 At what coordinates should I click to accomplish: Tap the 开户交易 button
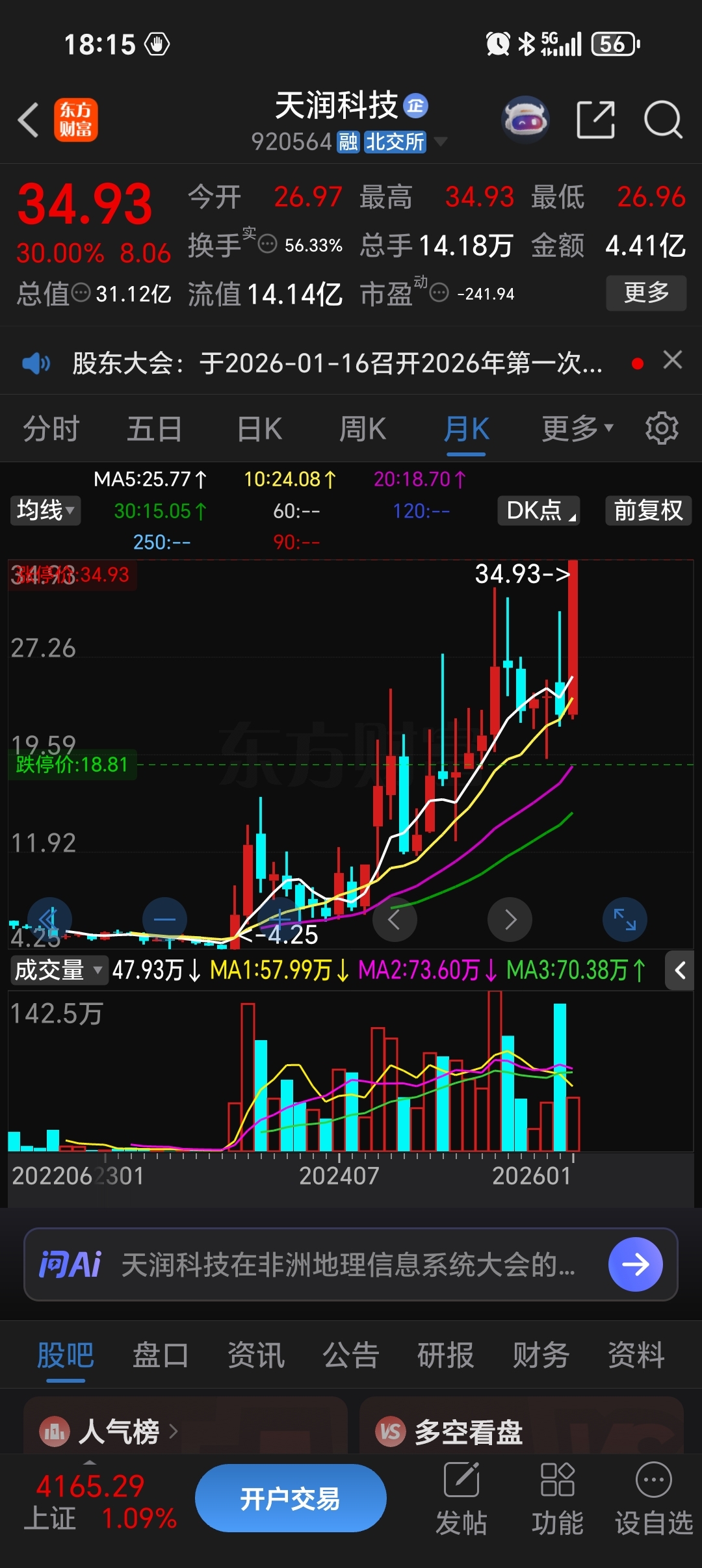click(x=291, y=1498)
